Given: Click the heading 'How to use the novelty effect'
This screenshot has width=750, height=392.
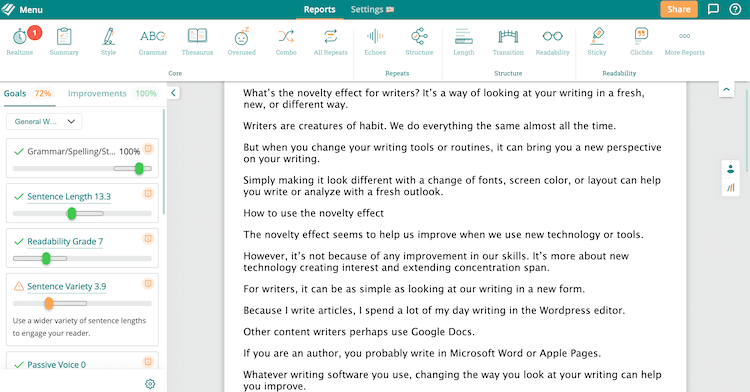Looking at the screenshot, I should click(313, 213).
